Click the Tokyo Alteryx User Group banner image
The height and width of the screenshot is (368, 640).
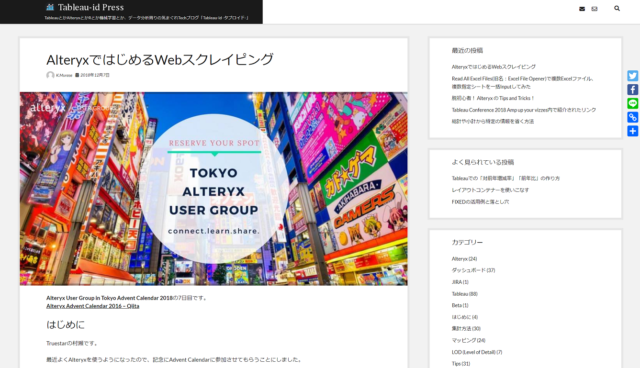point(213,188)
